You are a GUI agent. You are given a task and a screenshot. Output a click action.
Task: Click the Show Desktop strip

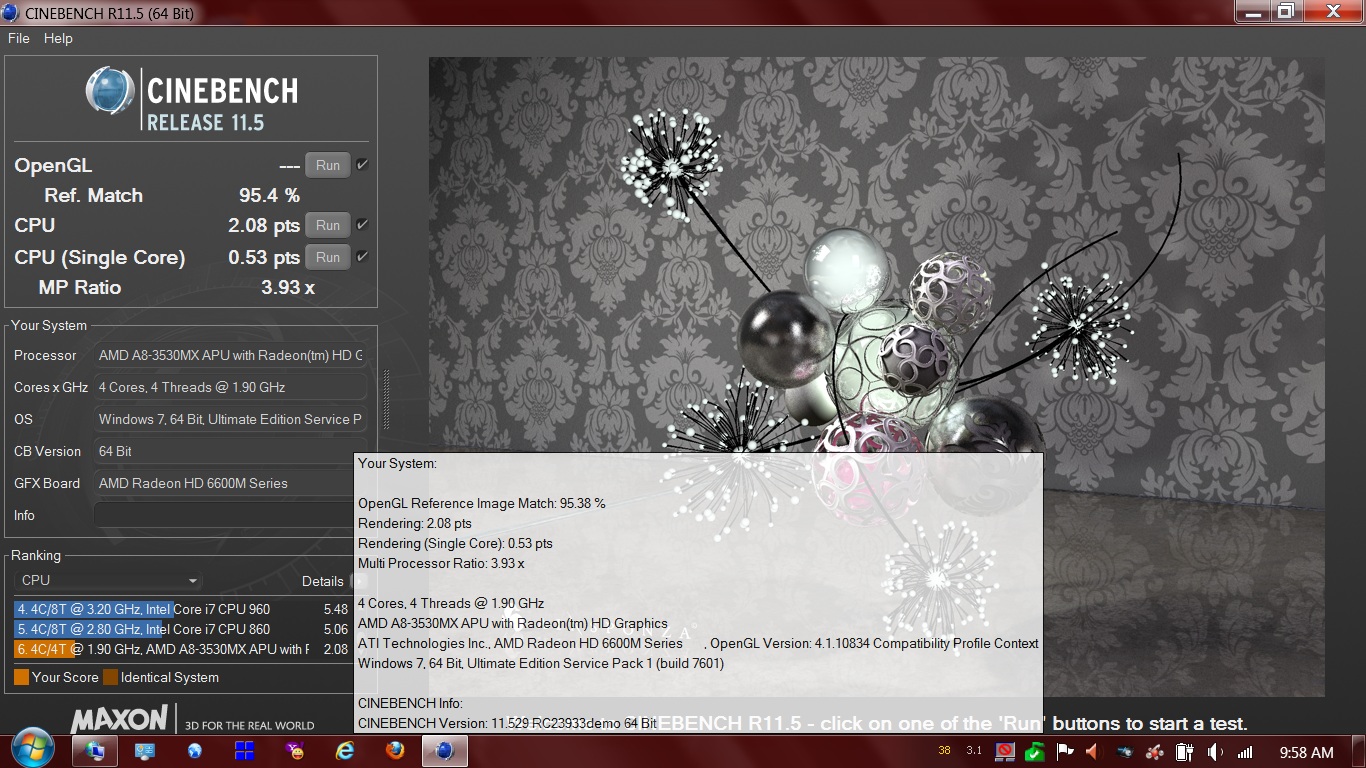1359,751
